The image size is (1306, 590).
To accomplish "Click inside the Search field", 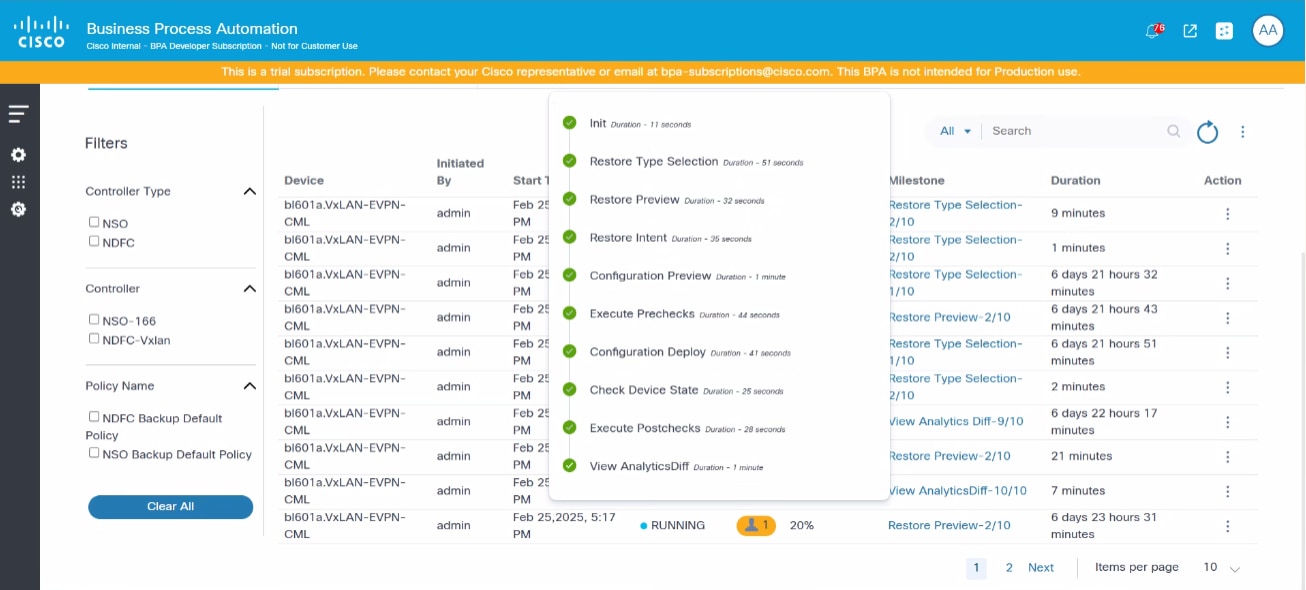I will (x=1077, y=131).
